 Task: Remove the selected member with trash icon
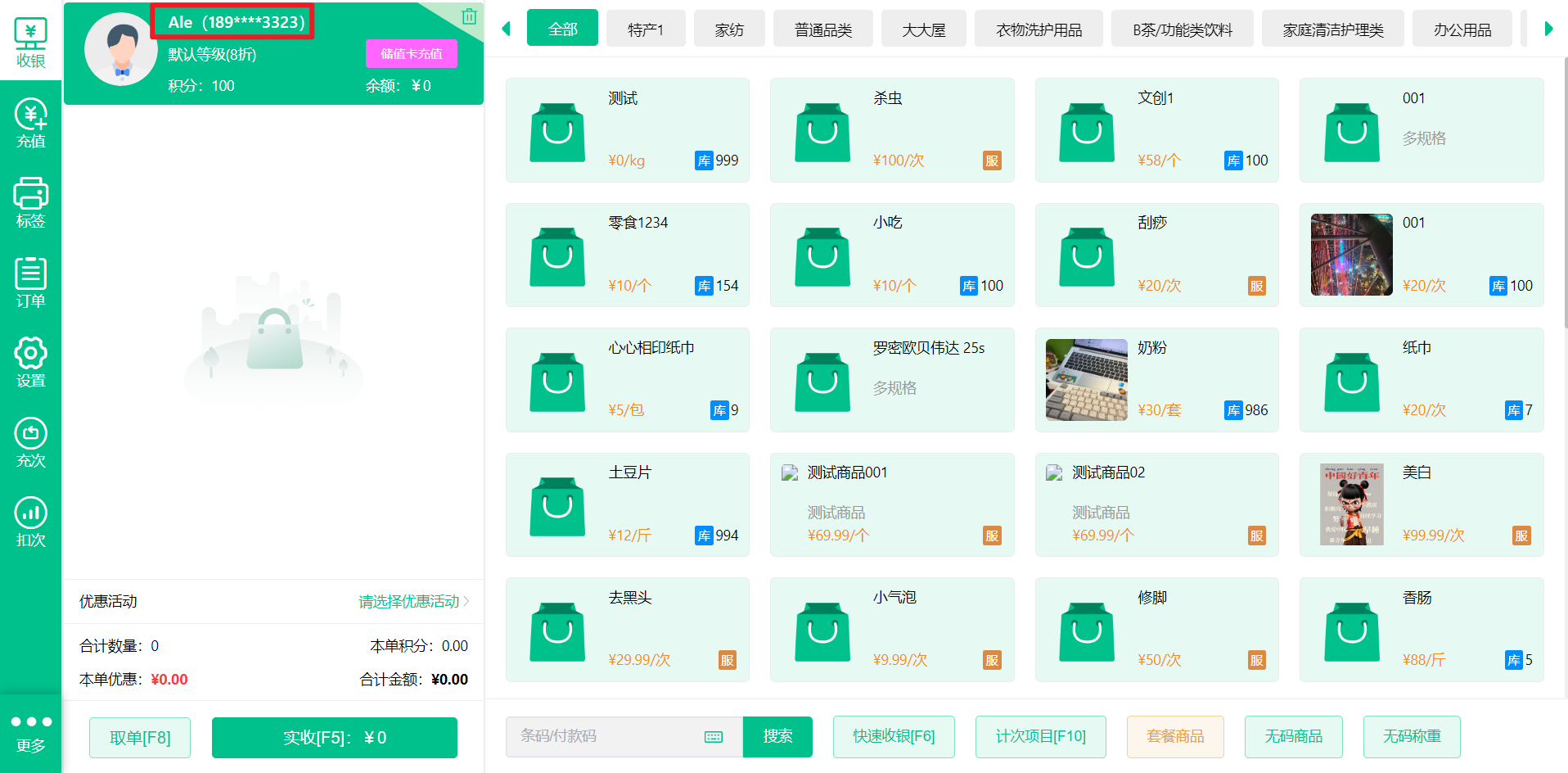[x=469, y=16]
